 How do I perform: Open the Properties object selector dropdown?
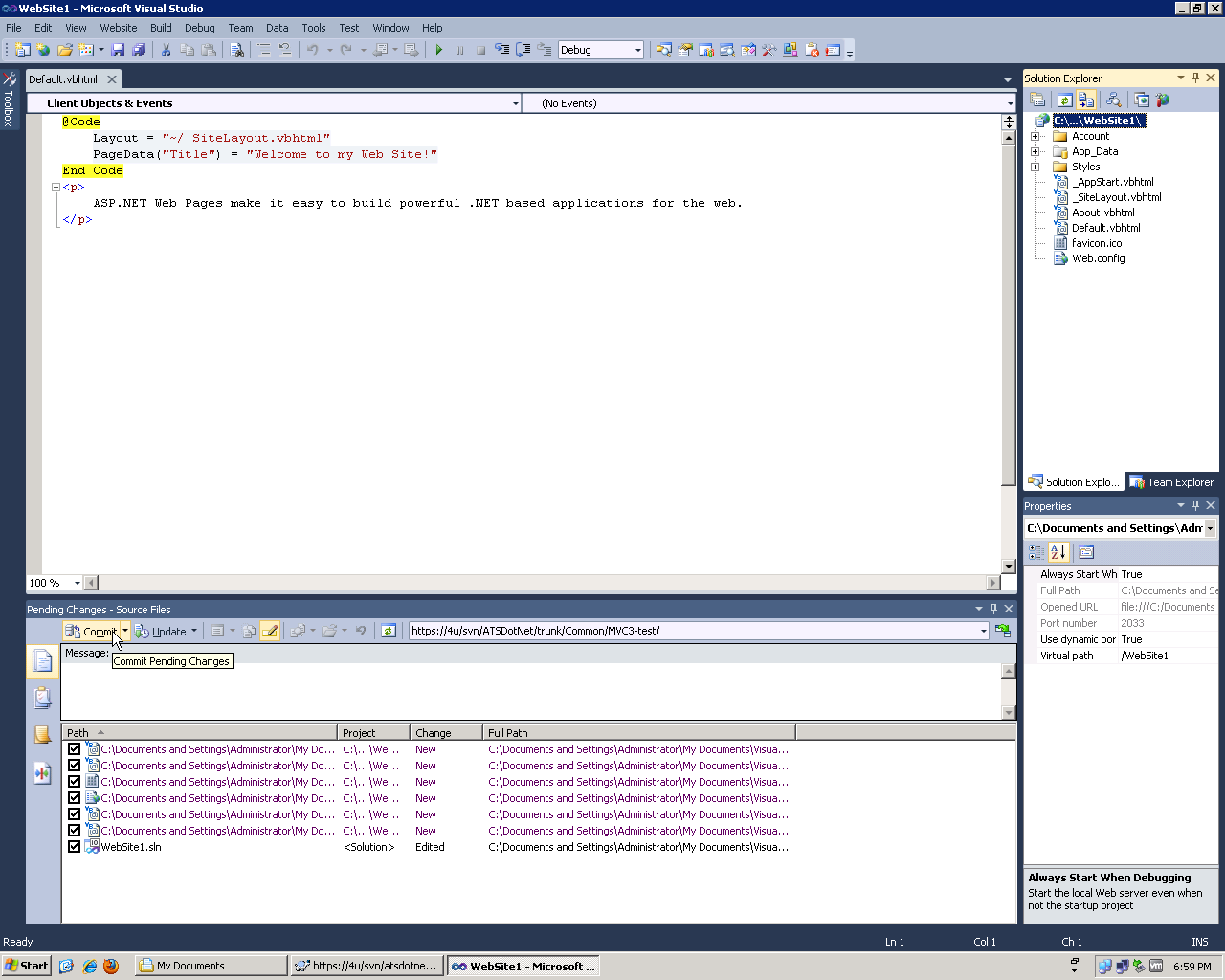(x=1210, y=528)
